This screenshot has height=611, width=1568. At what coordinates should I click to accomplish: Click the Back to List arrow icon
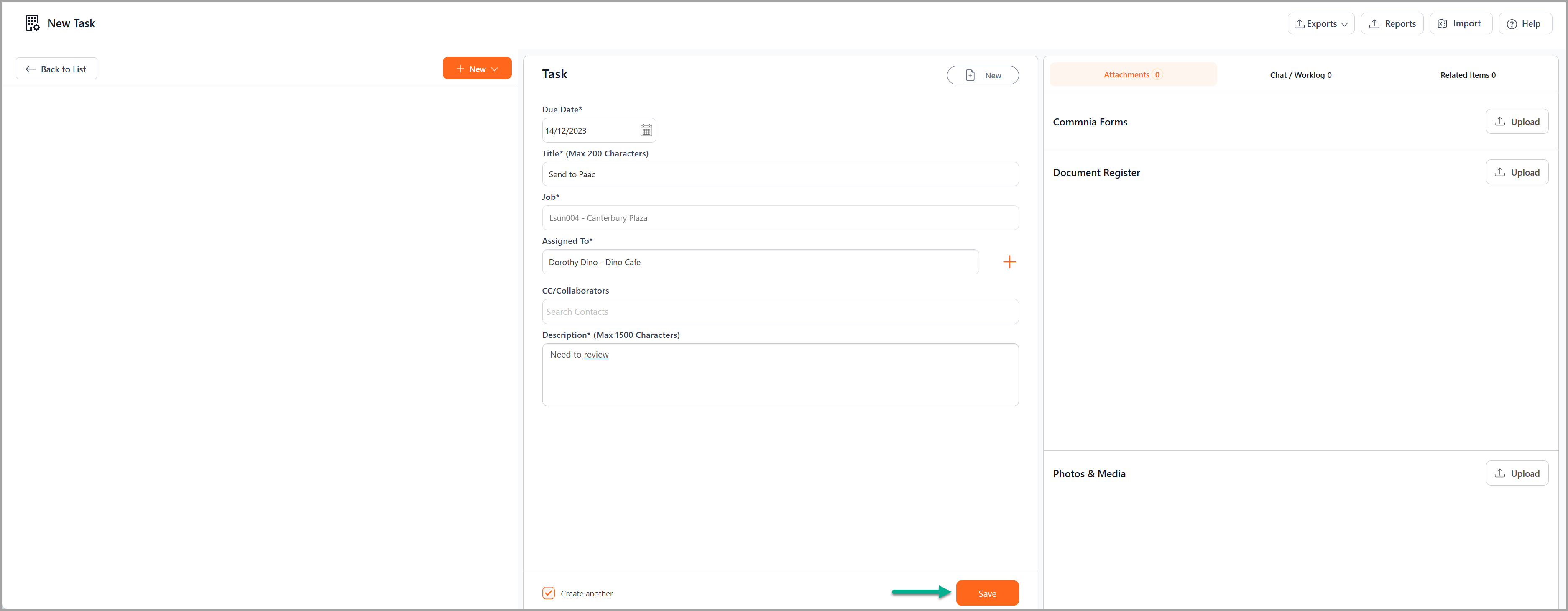click(x=31, y=69)
